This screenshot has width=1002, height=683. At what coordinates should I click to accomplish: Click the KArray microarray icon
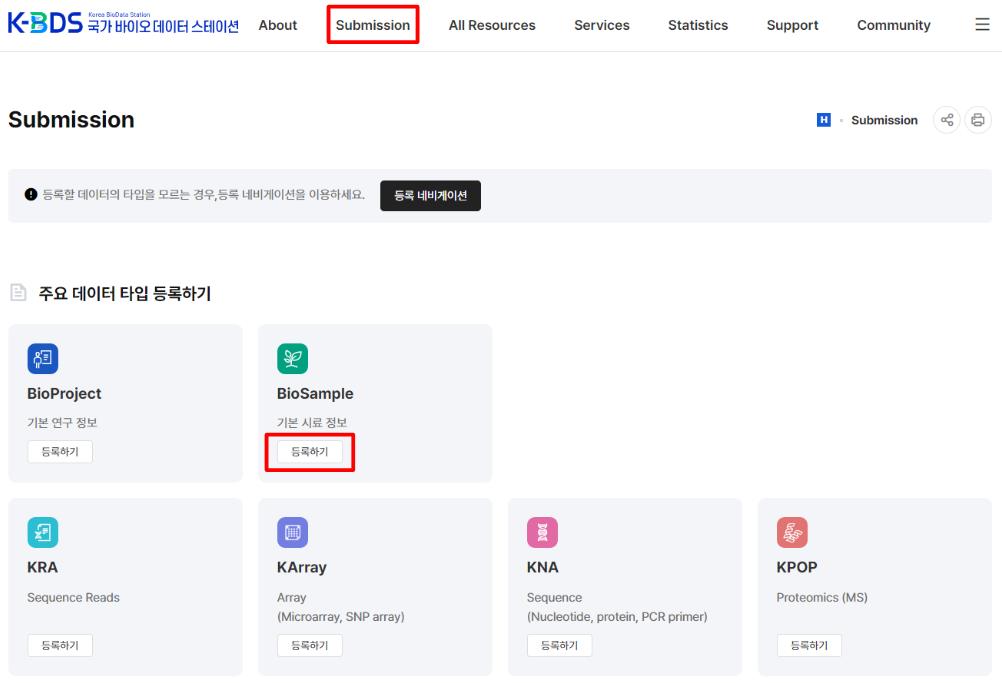(x=292, y=532)
